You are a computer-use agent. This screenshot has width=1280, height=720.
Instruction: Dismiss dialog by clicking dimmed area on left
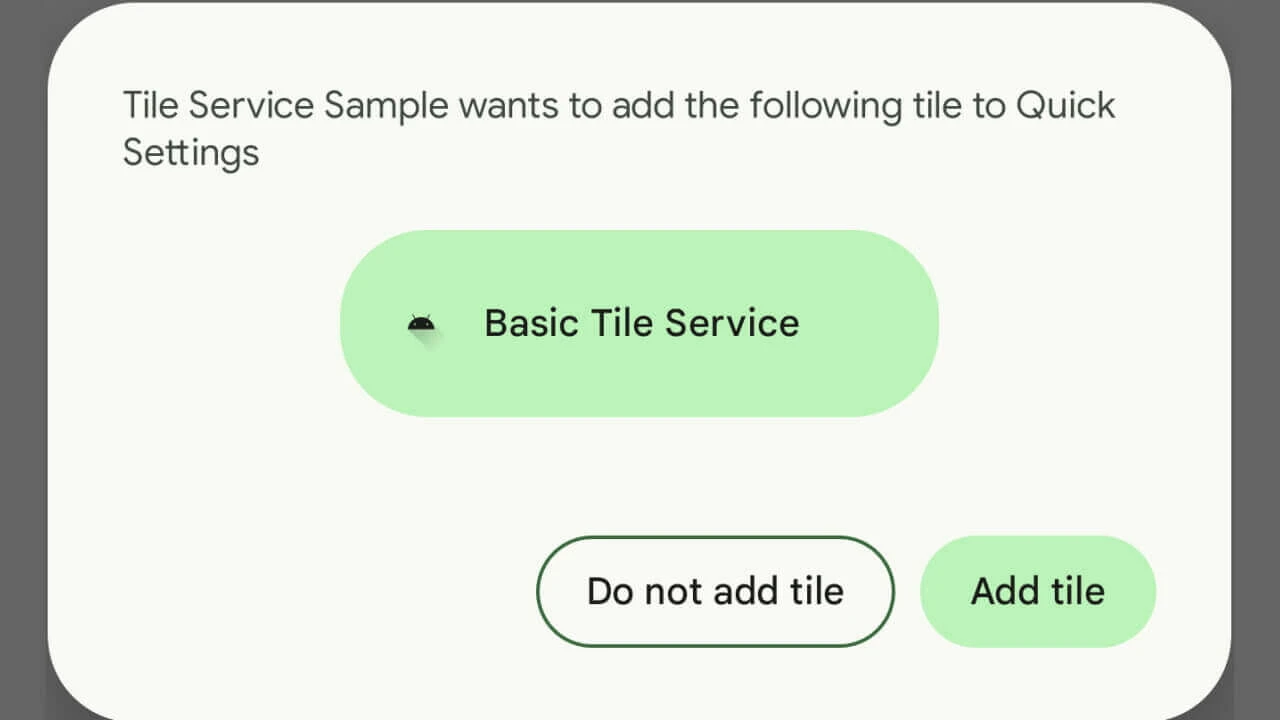pos(22,360)
